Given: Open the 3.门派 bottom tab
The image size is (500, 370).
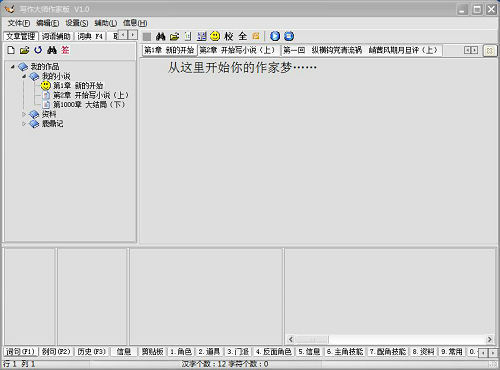Looking at the screenshot, I should [238, 352].
